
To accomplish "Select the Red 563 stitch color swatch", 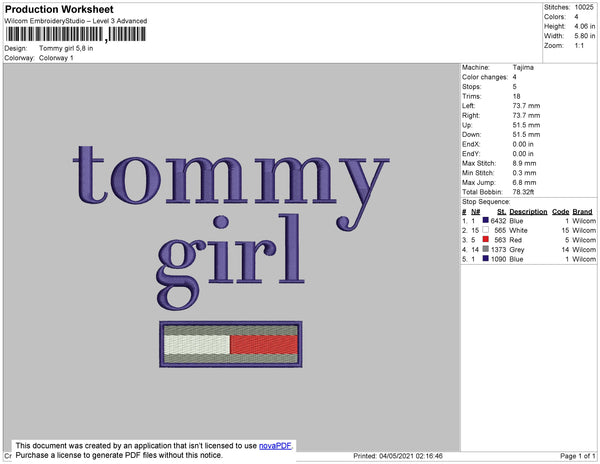I will pos(486,239).
